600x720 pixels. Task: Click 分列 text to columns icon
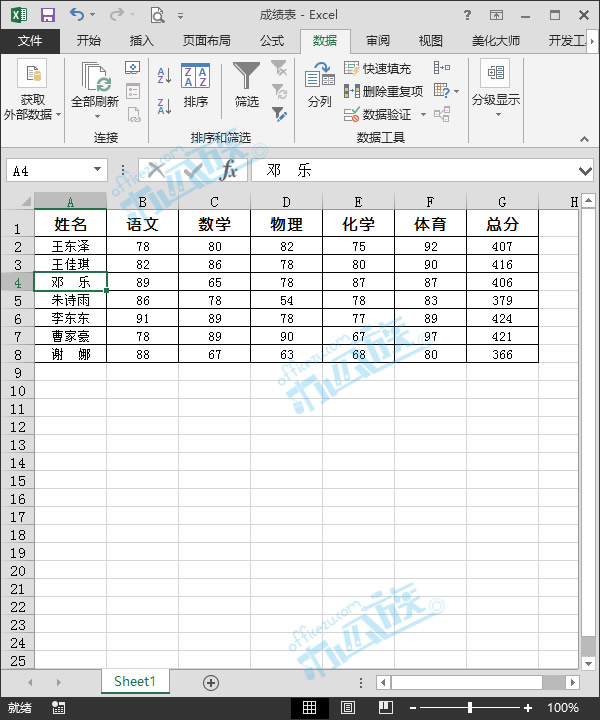(x=320, y=85)
